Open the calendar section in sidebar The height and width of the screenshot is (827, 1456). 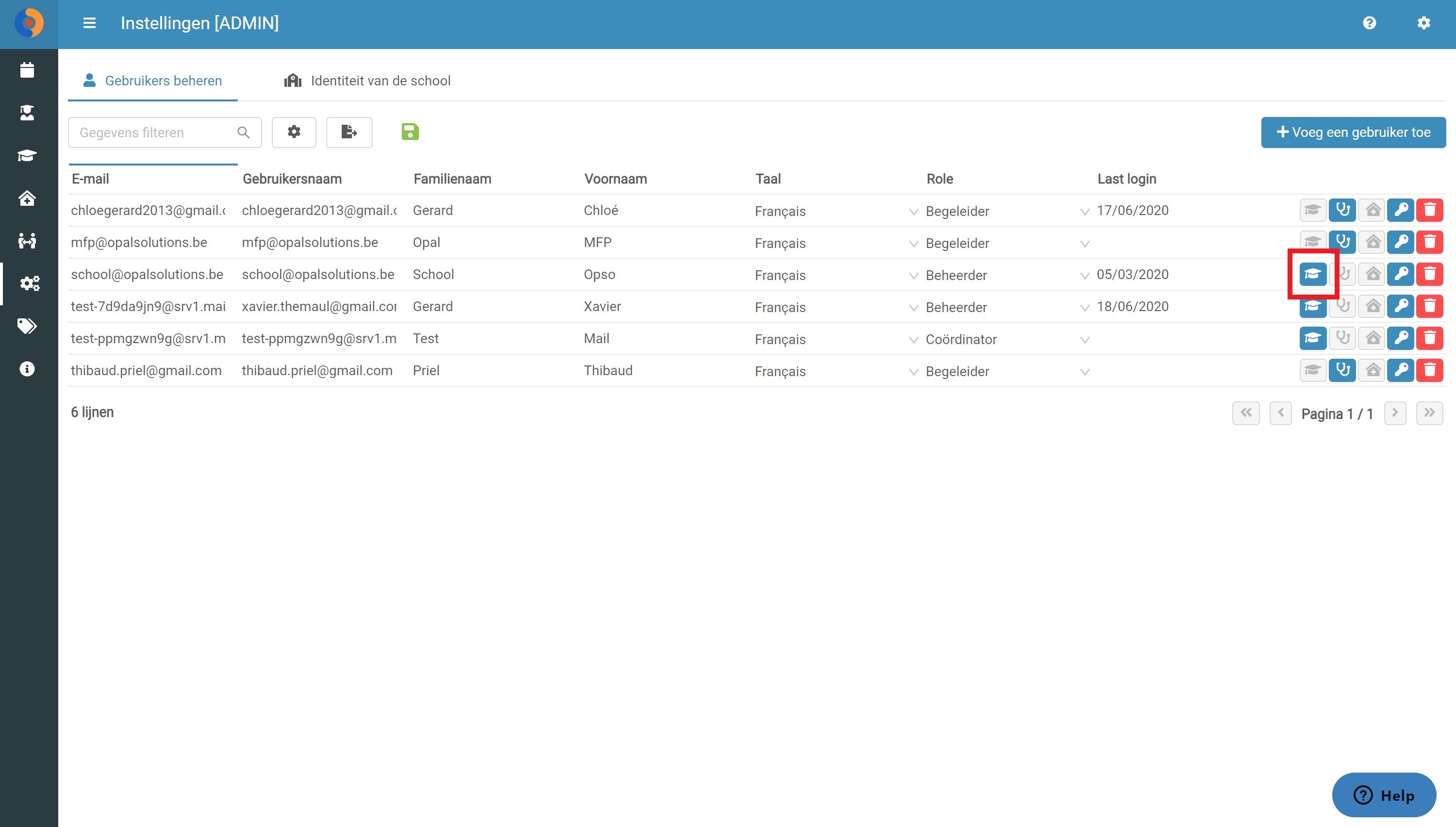pyautogui.click(x=27, y=70)
